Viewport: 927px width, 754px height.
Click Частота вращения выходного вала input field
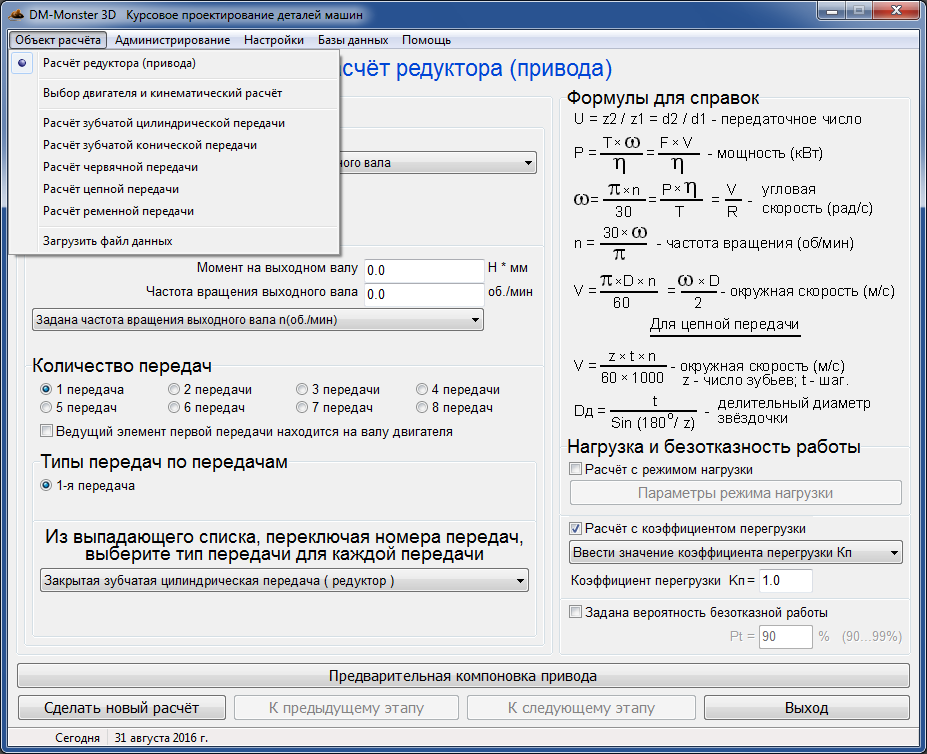point(424,294)
